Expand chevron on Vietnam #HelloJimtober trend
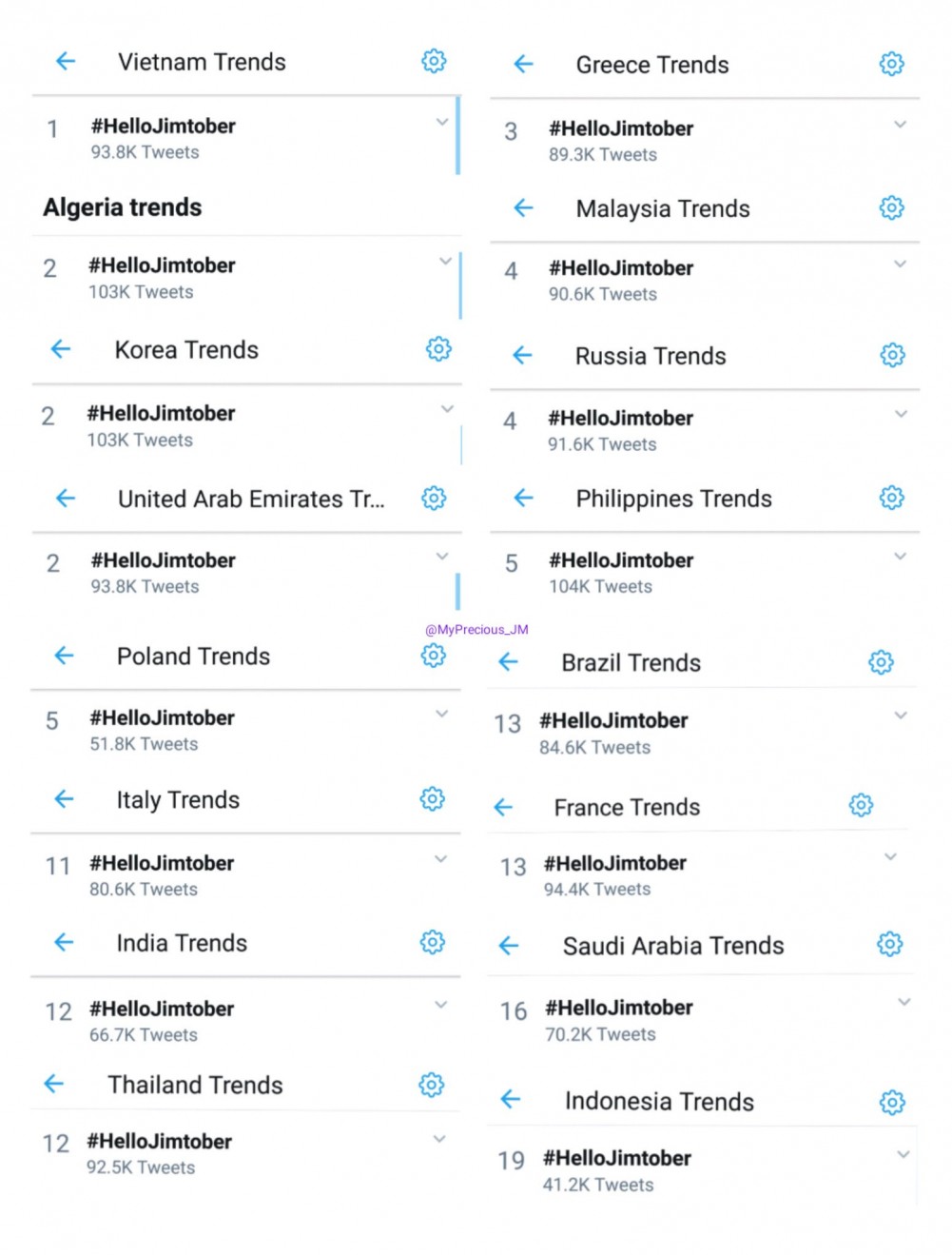Screen dimensions: 952x1255 [x=441, y=122]
